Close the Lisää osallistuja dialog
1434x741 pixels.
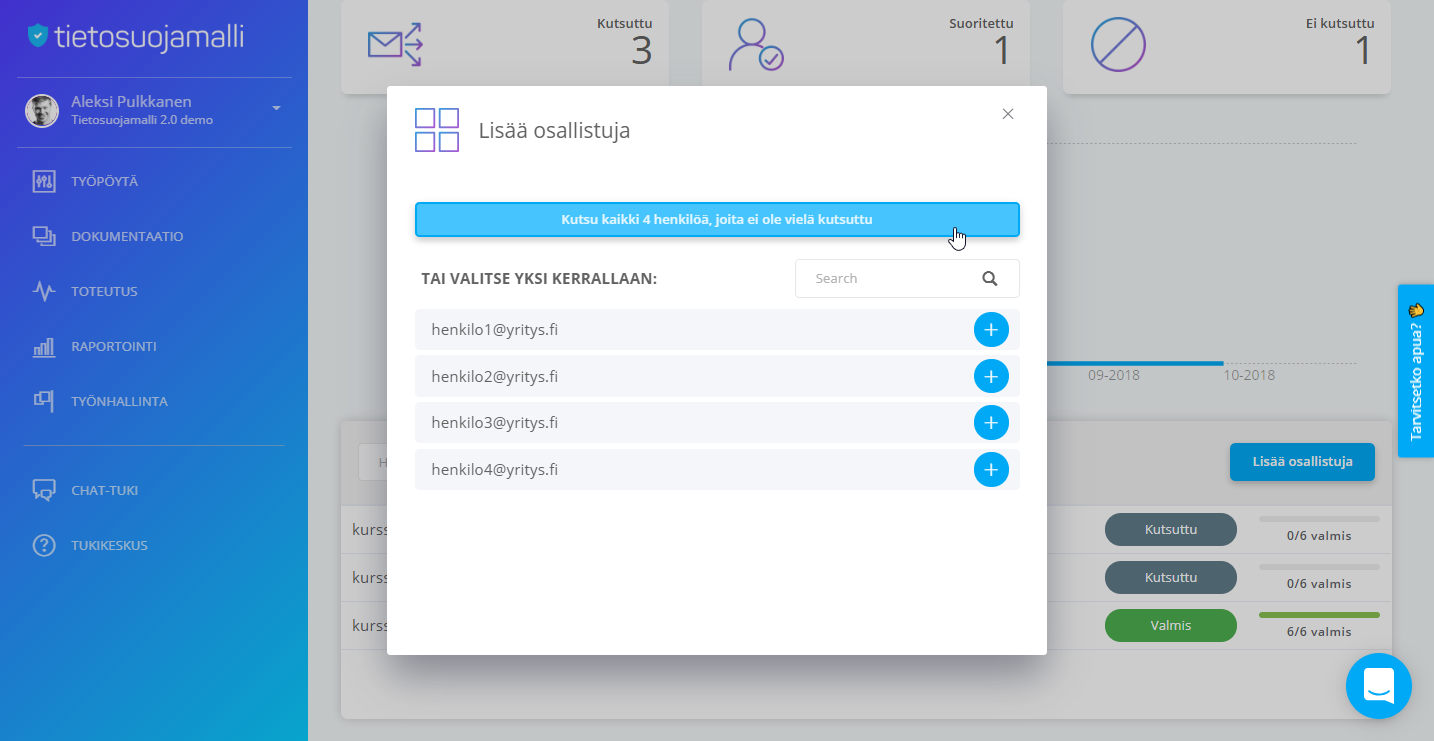pos(1008,114)
